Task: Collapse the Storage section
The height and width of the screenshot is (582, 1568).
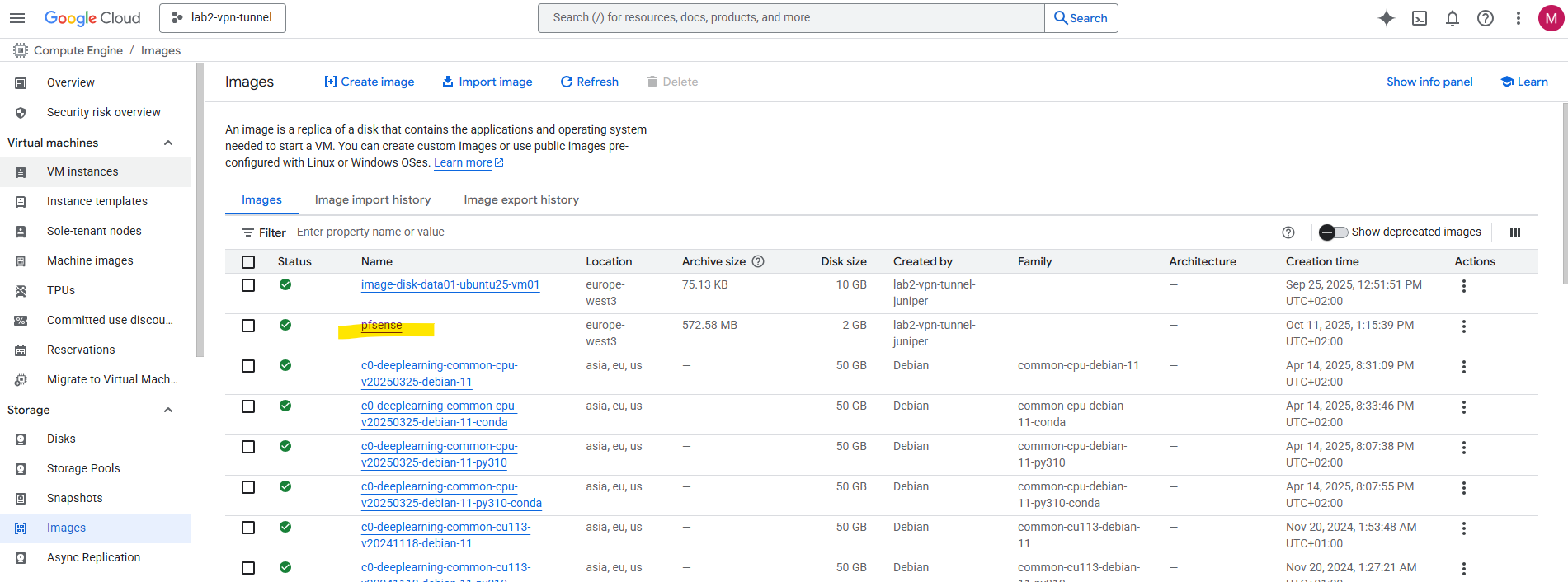Action: coord(168,410)
